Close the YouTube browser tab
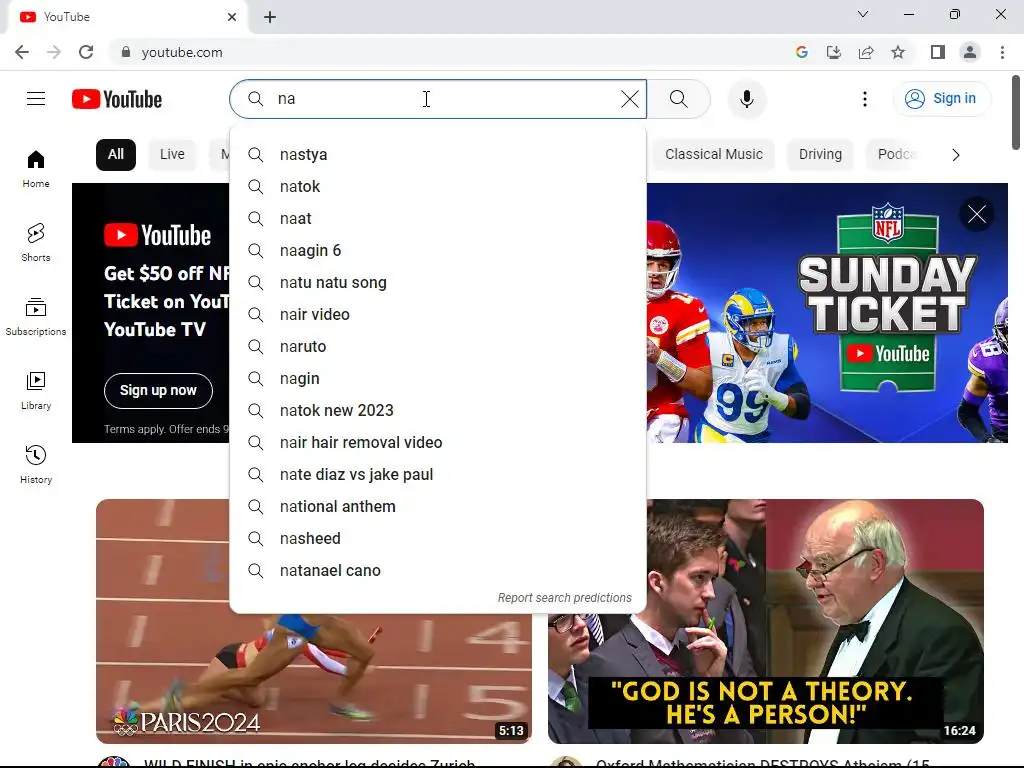The height and width of the screenshot is (768, 1024). pos(232,17)
